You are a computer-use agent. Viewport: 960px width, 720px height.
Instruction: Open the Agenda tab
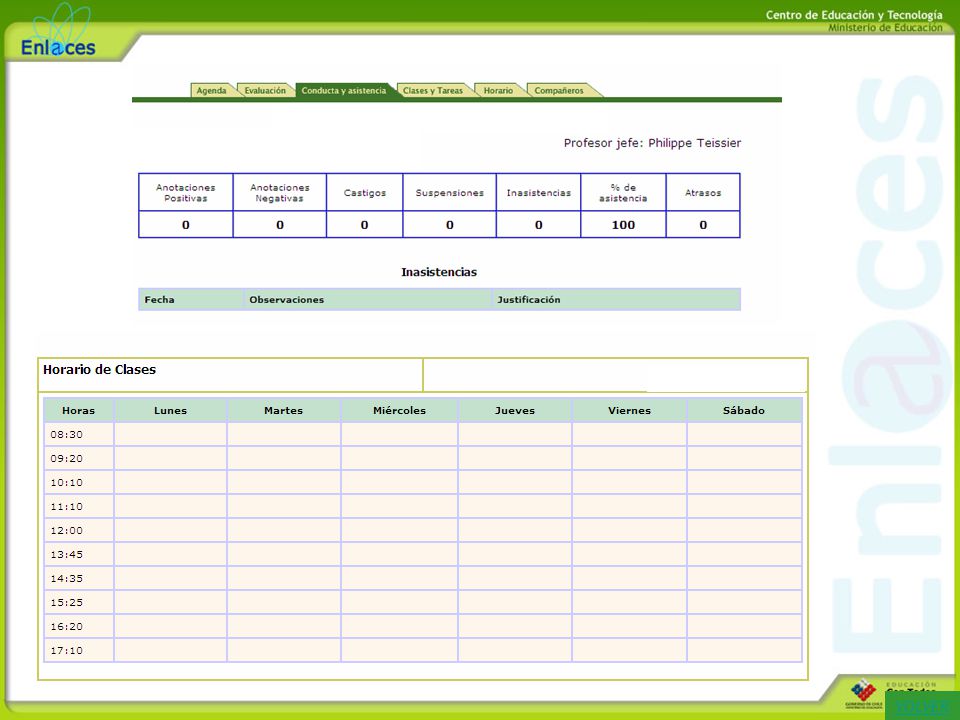pyautogui.click(x=212, y=90)
